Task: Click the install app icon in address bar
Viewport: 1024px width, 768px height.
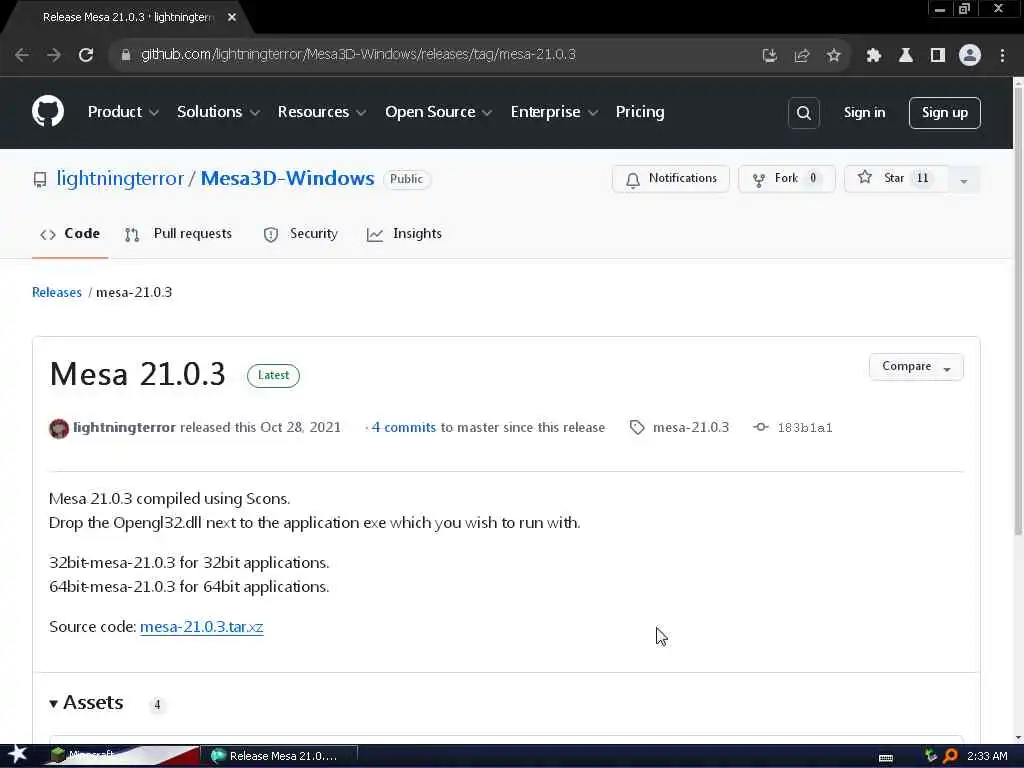Action: (769, 56)
